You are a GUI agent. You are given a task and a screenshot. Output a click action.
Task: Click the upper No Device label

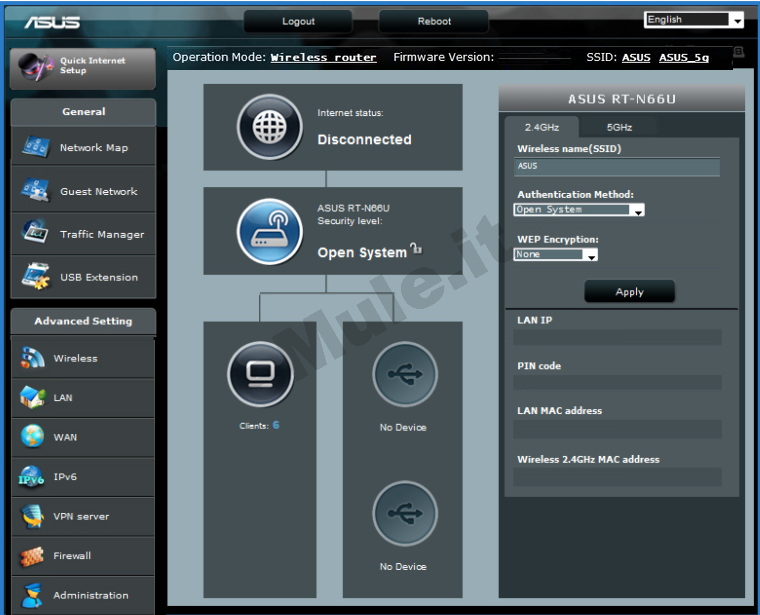pyautogui.click(x=403, y=427)
